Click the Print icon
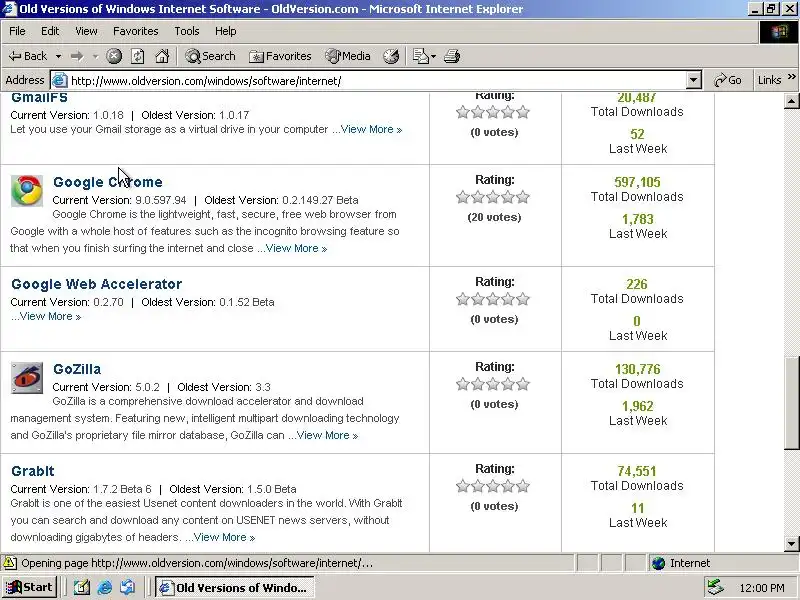This screenshot has height=600, width=800. tap(452, 56)
